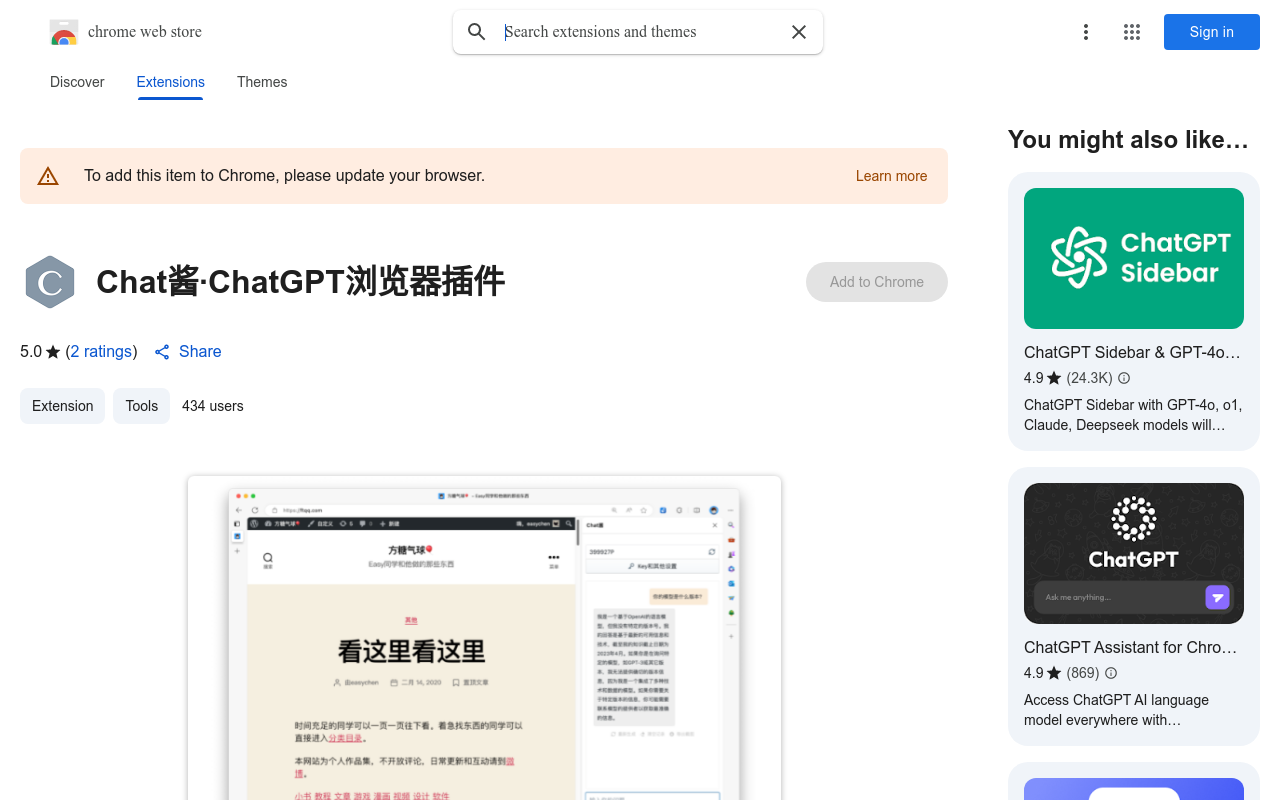
Task: Click the Share link
Action: point(200,352)
